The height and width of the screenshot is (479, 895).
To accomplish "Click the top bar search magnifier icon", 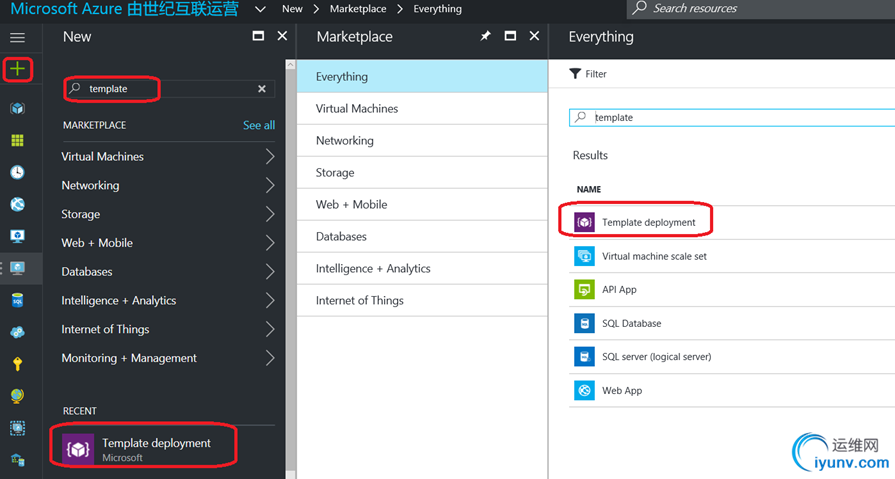I will pos(640,8).
